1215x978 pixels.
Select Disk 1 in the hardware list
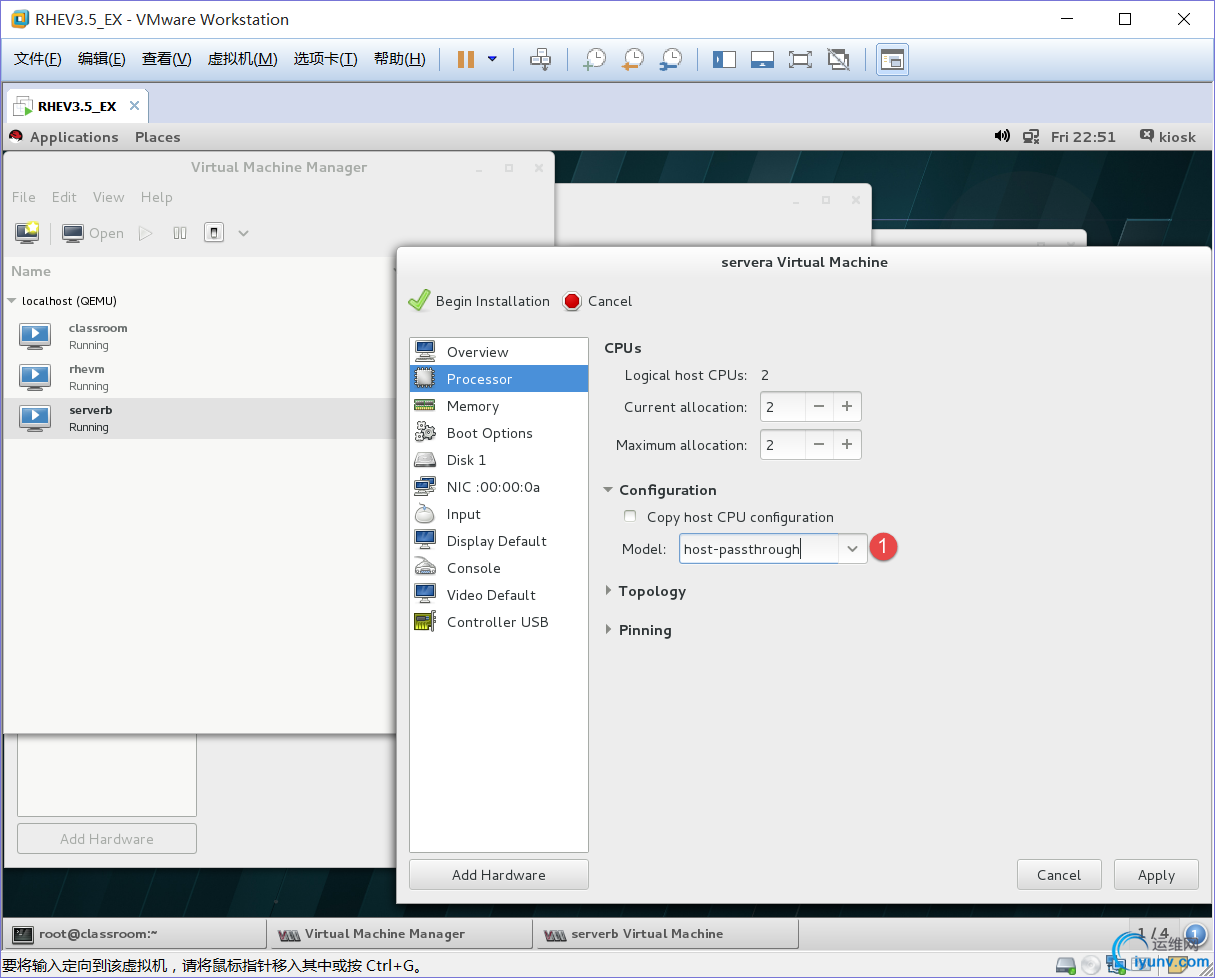(499, 460)
